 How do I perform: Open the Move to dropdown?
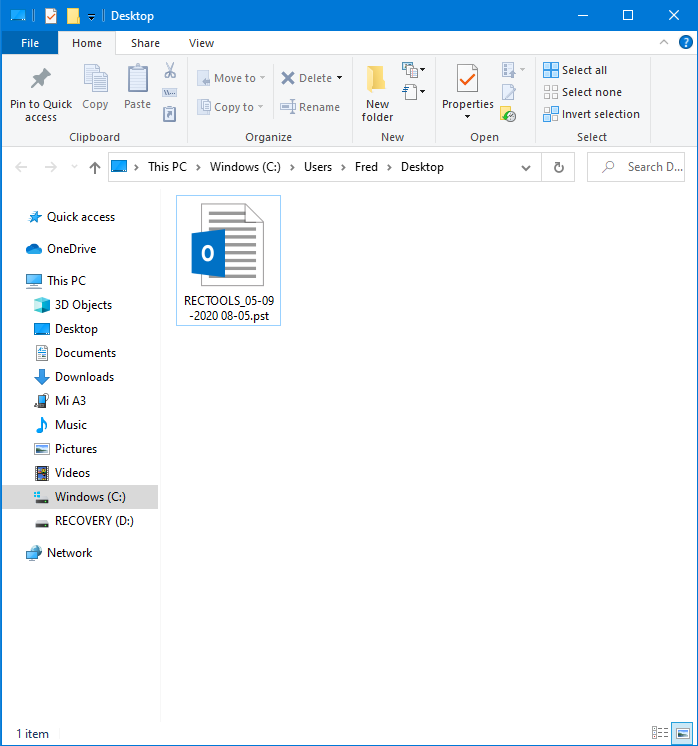coord(231,78)
